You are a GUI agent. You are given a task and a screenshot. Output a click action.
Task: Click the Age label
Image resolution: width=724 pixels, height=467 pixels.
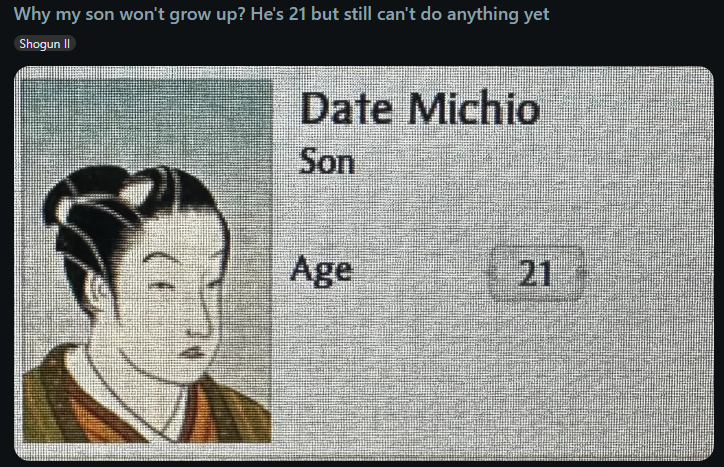point(321,271)
